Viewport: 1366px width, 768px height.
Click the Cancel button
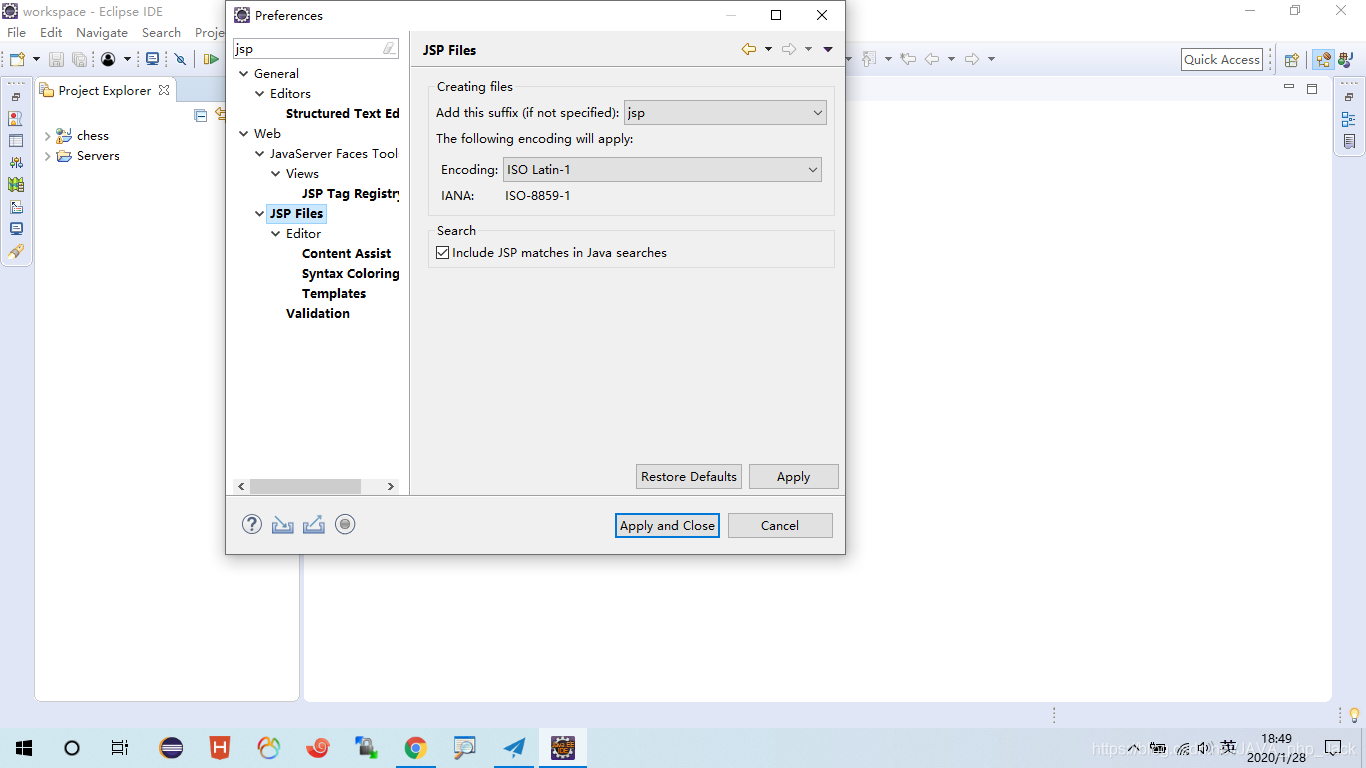point(780,525)
